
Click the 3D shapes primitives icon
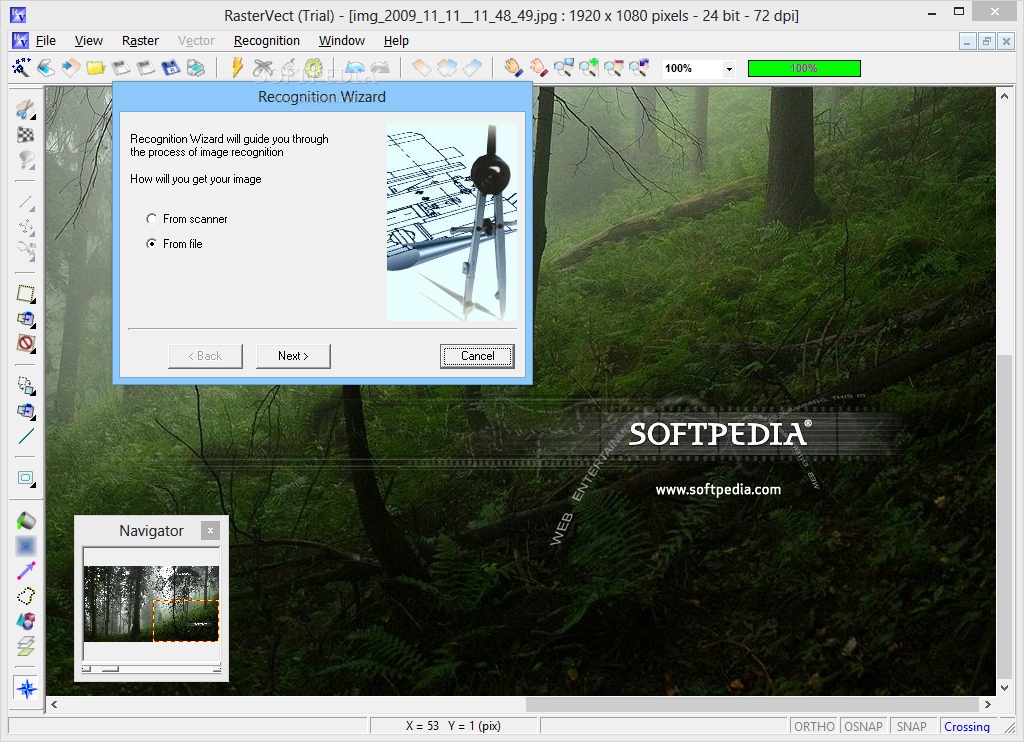[25, 621]
